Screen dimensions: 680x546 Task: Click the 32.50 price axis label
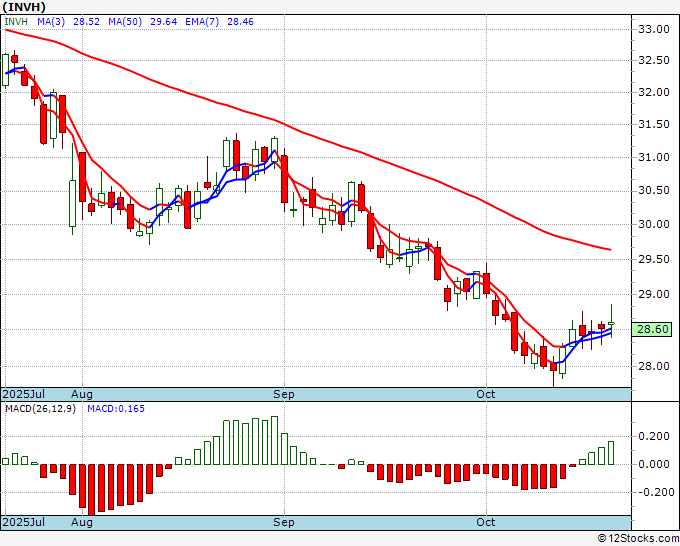coord(654,60)
